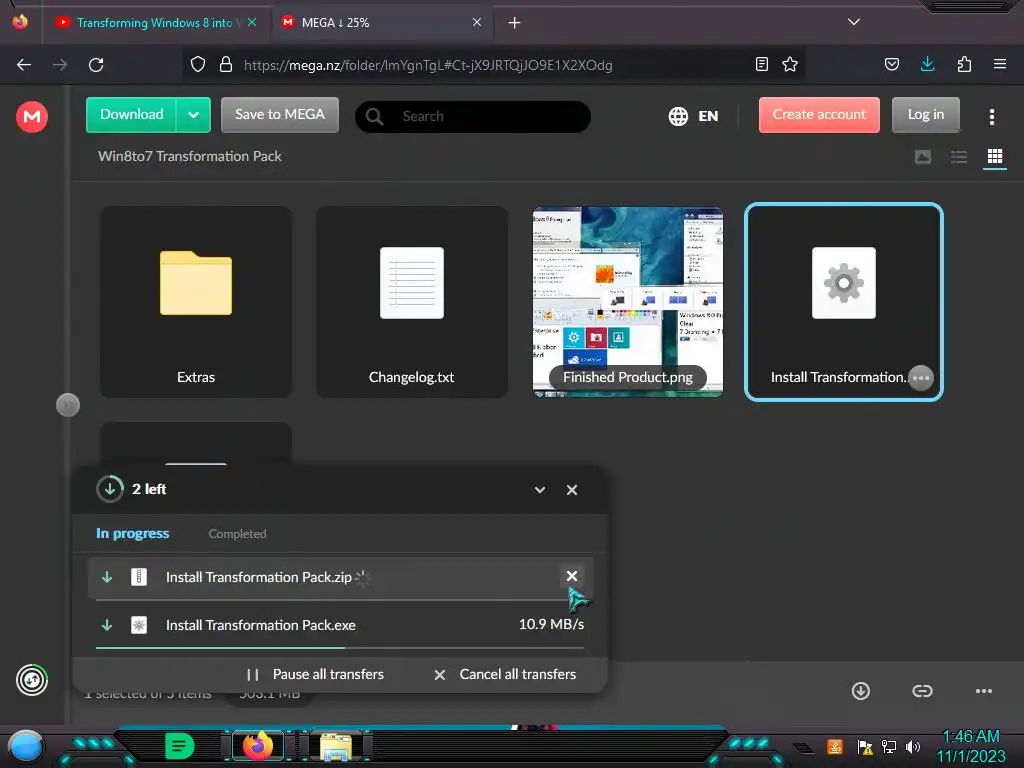Click Pause all transfers
This screenshot has width=1024, height=768.
[x=315, y=675]
